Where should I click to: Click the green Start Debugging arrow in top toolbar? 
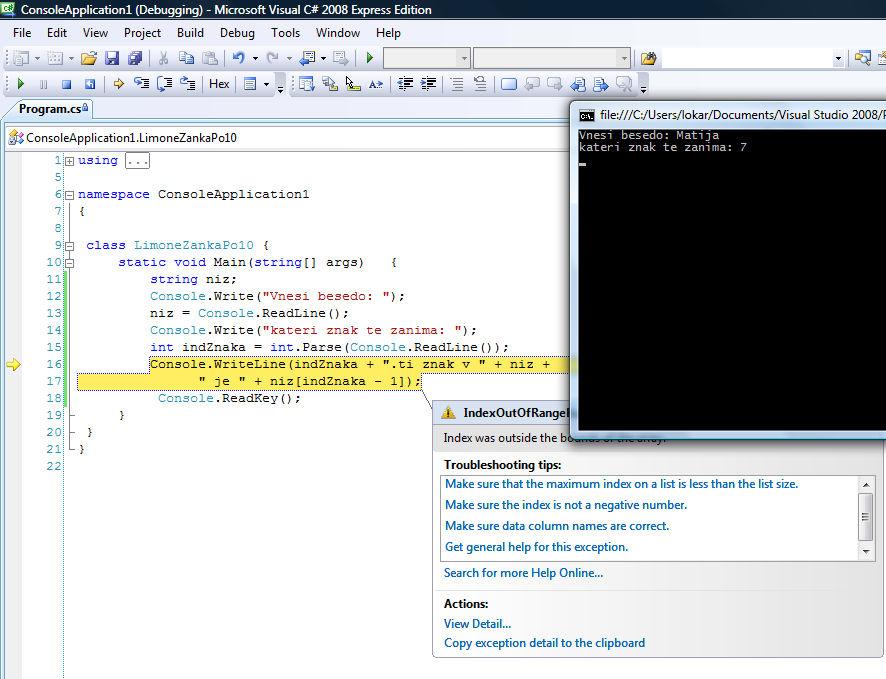[x=370, y=58]
